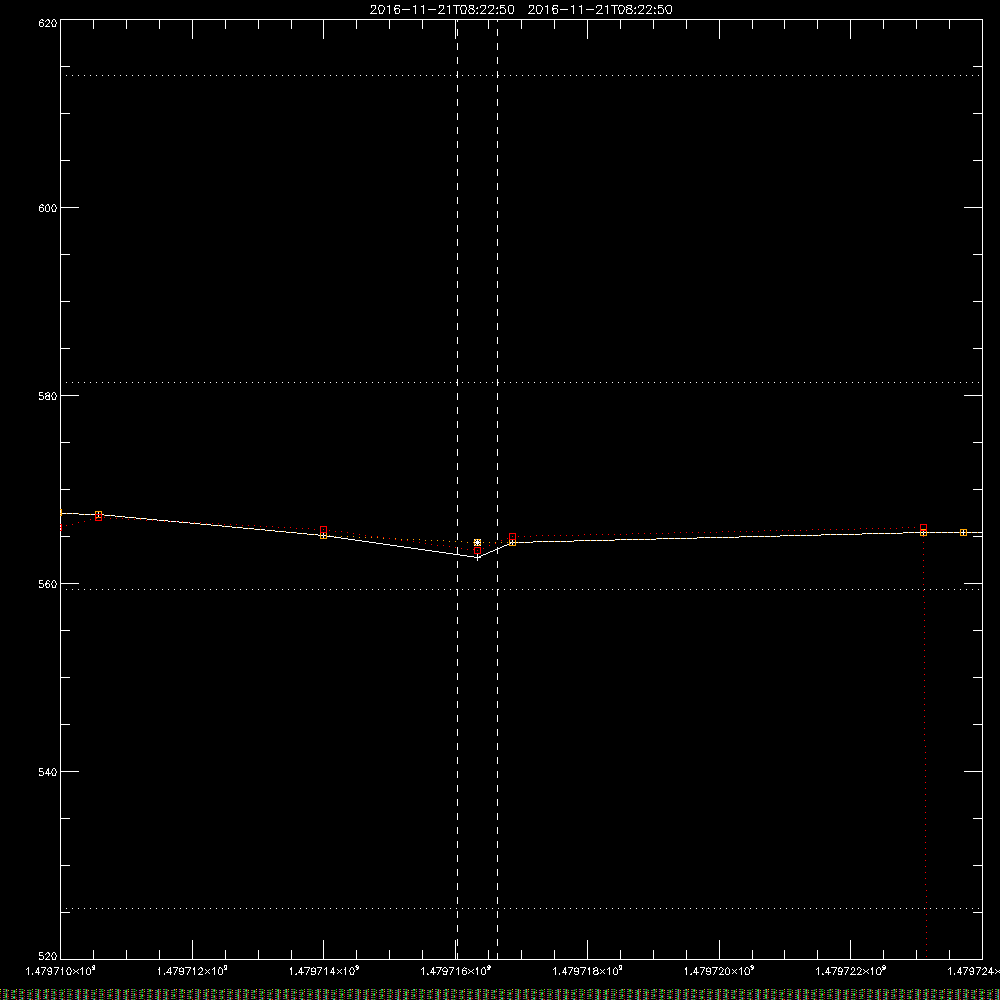1000x1000 pixels.
Task: Click the 1.479718×10⁹ x-axis label
Action: 587,971
